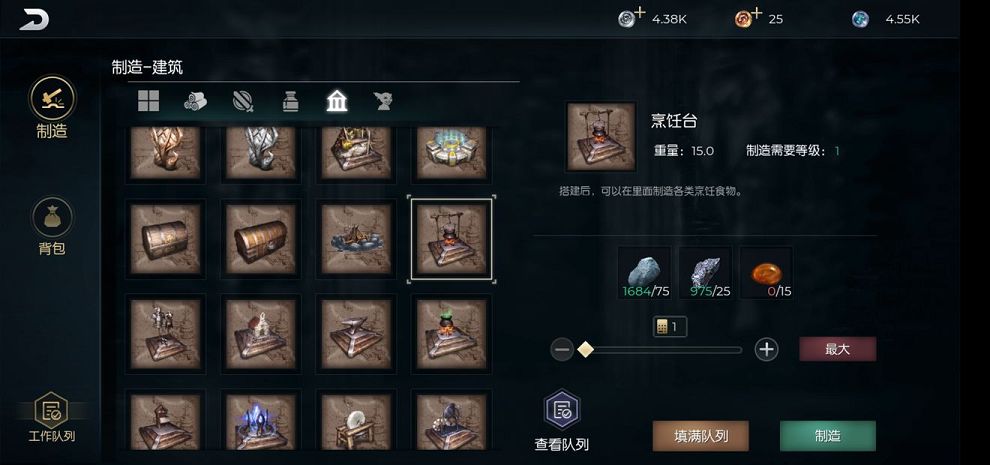
Task: Select the potion bottle category icon
Action: (x=290, y=101)
